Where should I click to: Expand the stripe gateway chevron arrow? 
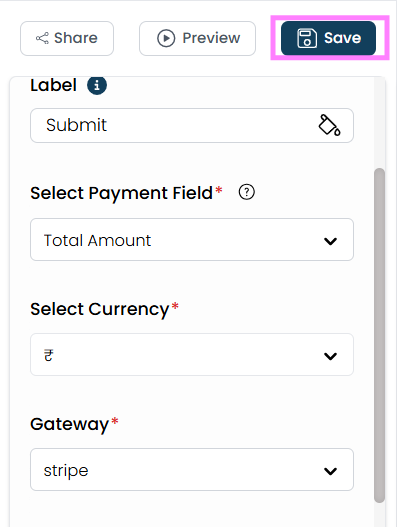click(330, 471)
